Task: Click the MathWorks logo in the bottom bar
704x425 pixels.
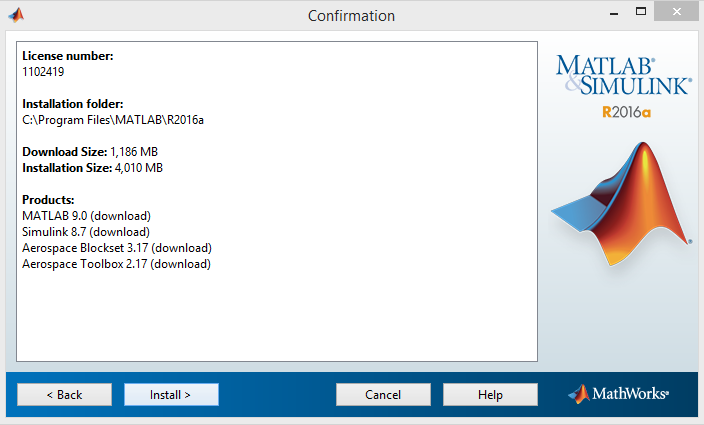Action: tap(618, 394)
